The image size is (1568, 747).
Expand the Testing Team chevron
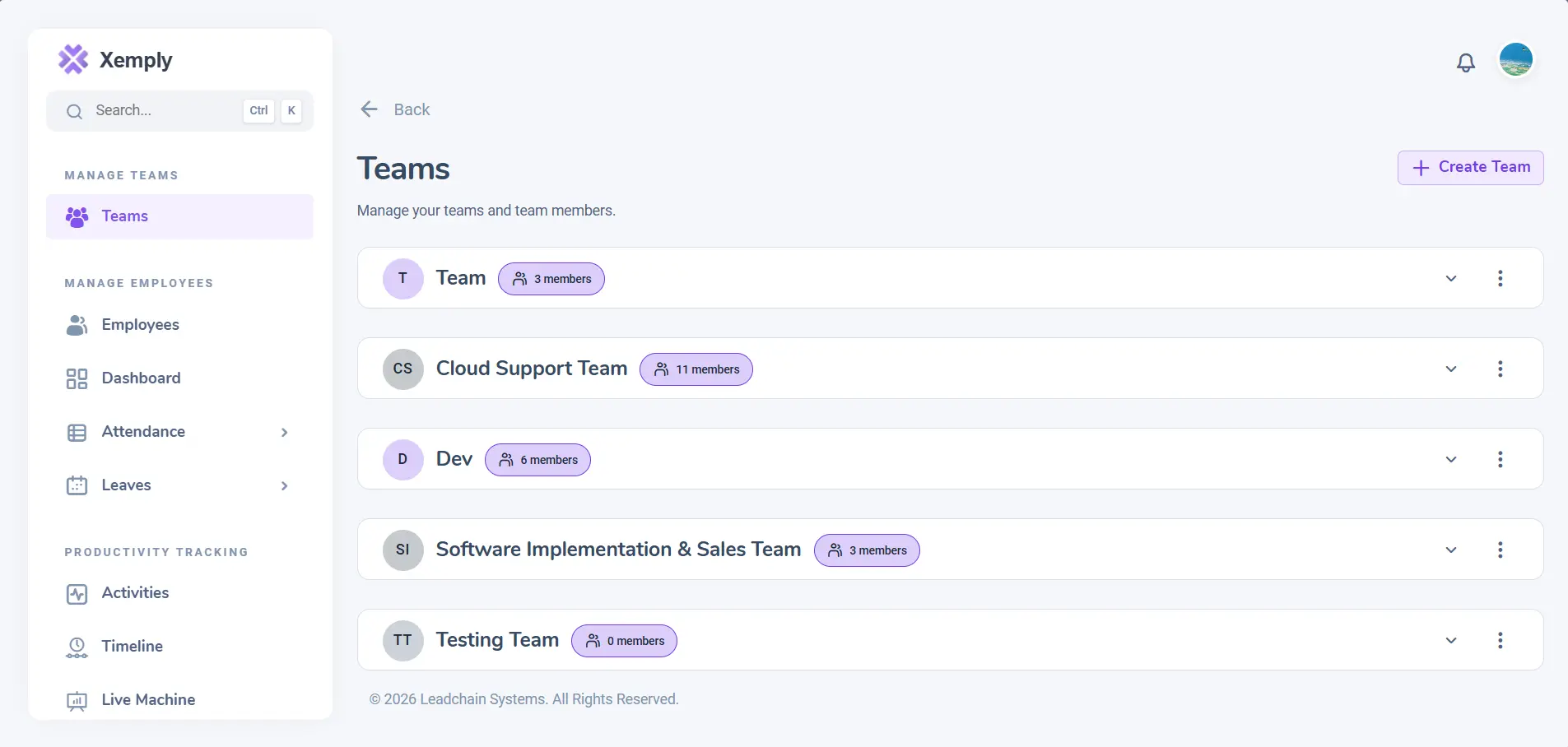coord(1451,640)
